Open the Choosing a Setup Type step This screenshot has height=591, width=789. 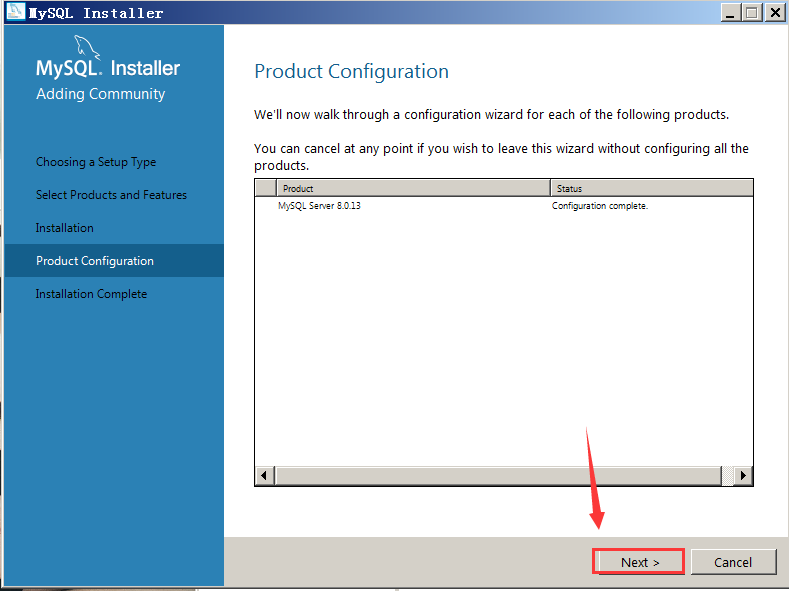96,162
